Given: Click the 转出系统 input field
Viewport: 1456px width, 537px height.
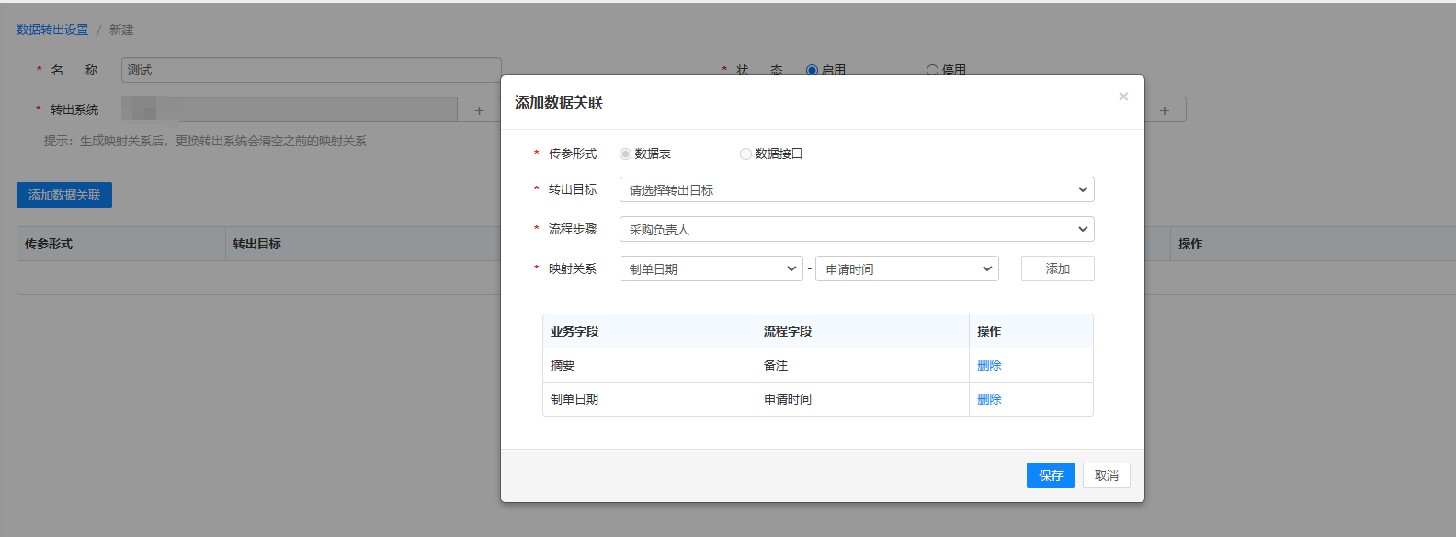Looking at the screenshot, I should click(x=289, y=110).
